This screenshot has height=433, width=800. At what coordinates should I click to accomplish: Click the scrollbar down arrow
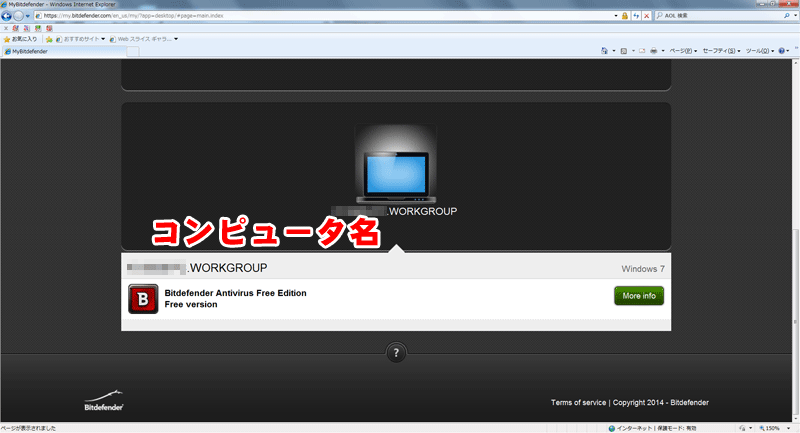point(795,419)
